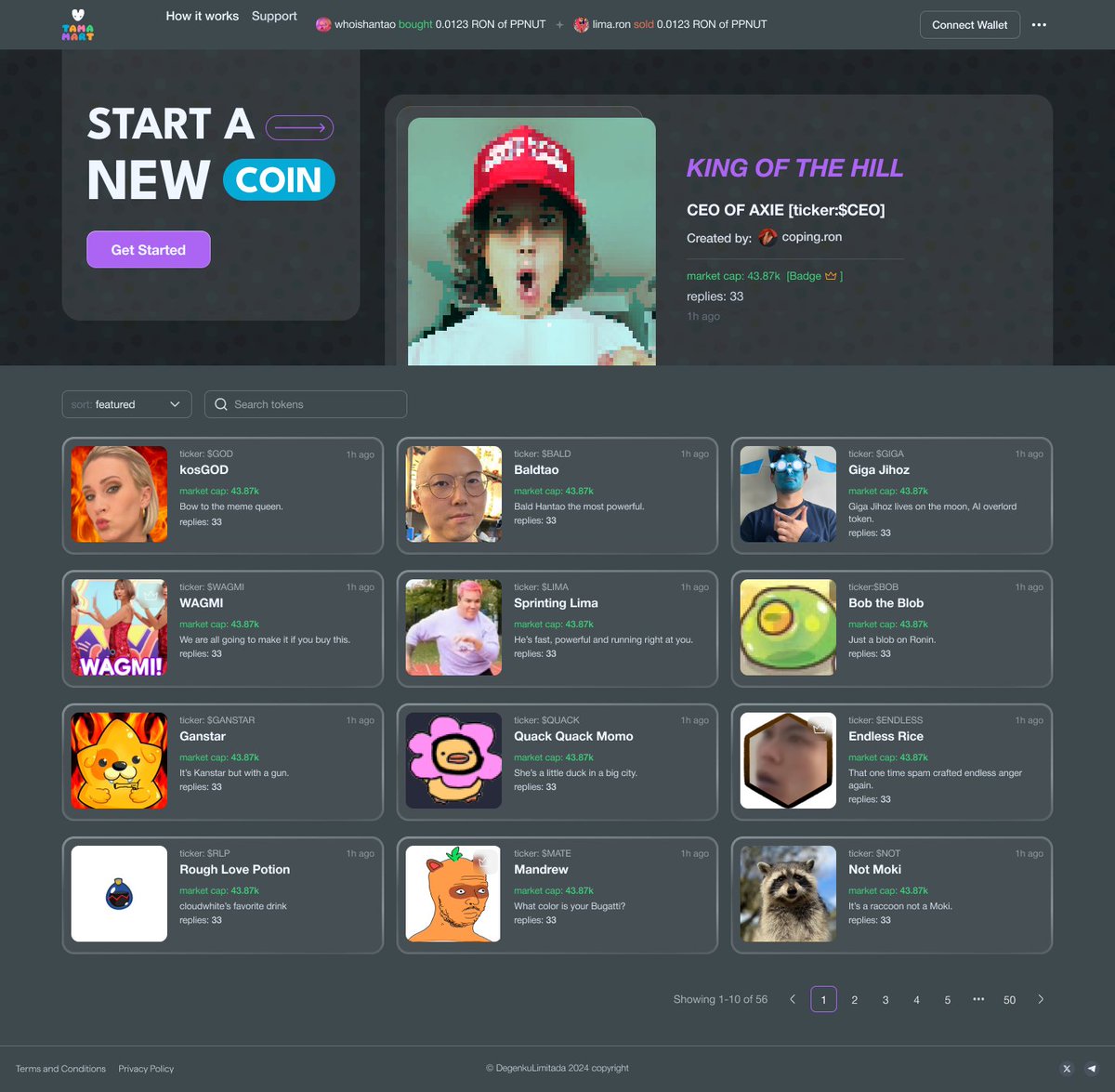
Task: Click the Giga Jihoz token name
Action: (x=879, y=470)
